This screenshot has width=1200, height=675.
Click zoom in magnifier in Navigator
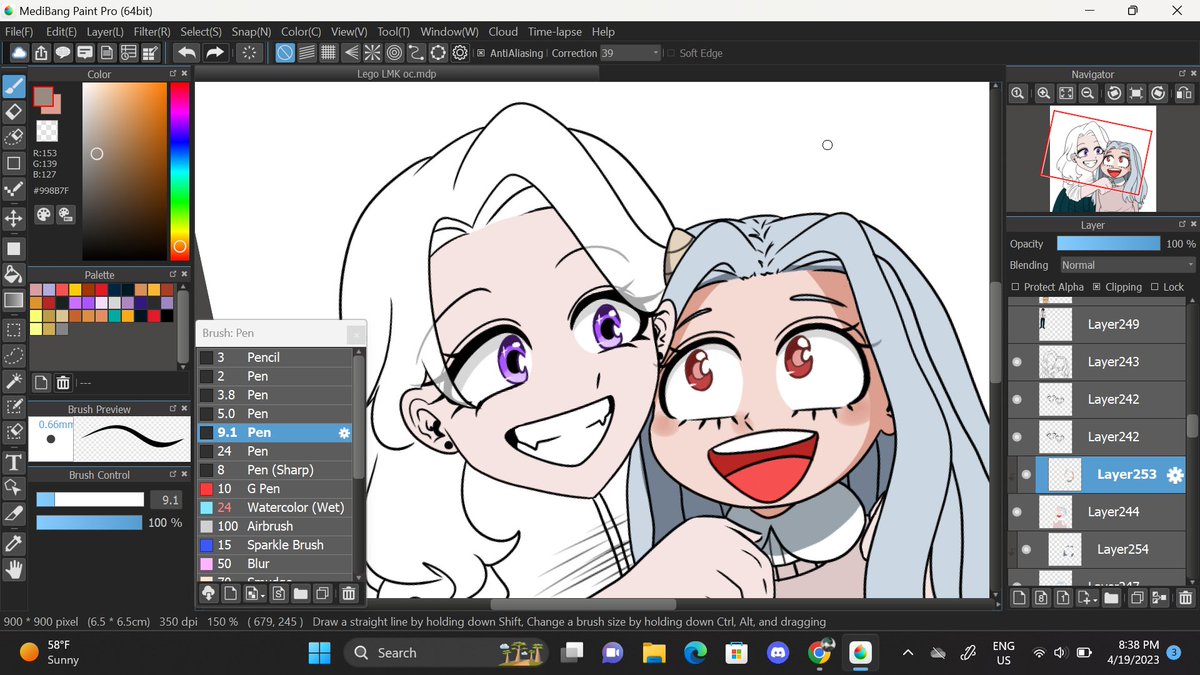(x=1043, y=93)
